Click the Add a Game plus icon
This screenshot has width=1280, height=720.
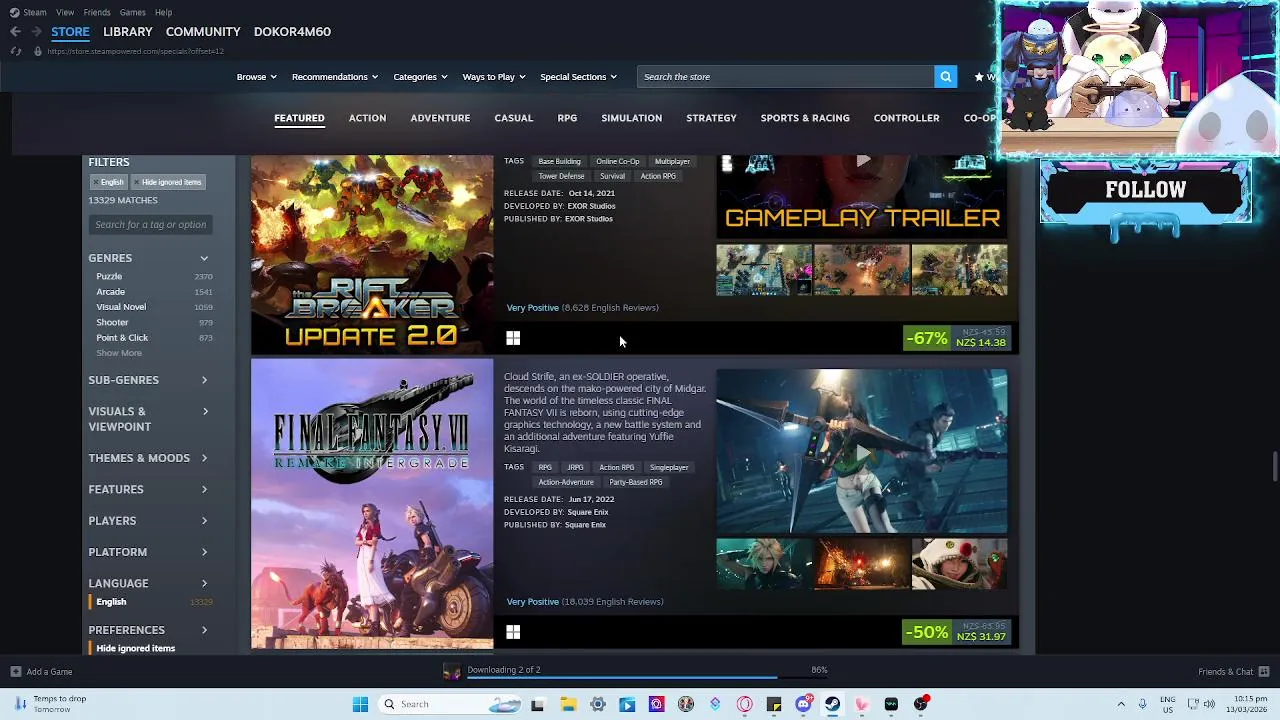(15, 672)
